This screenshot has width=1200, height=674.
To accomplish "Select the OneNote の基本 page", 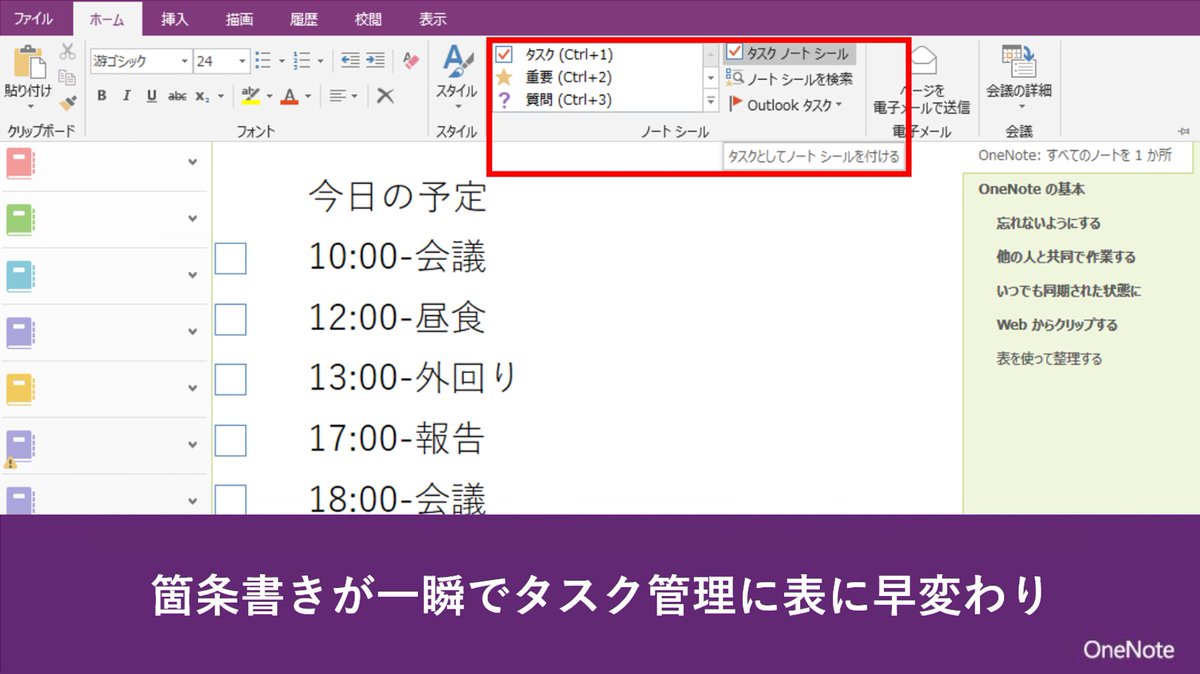I will coord(1031,188).
